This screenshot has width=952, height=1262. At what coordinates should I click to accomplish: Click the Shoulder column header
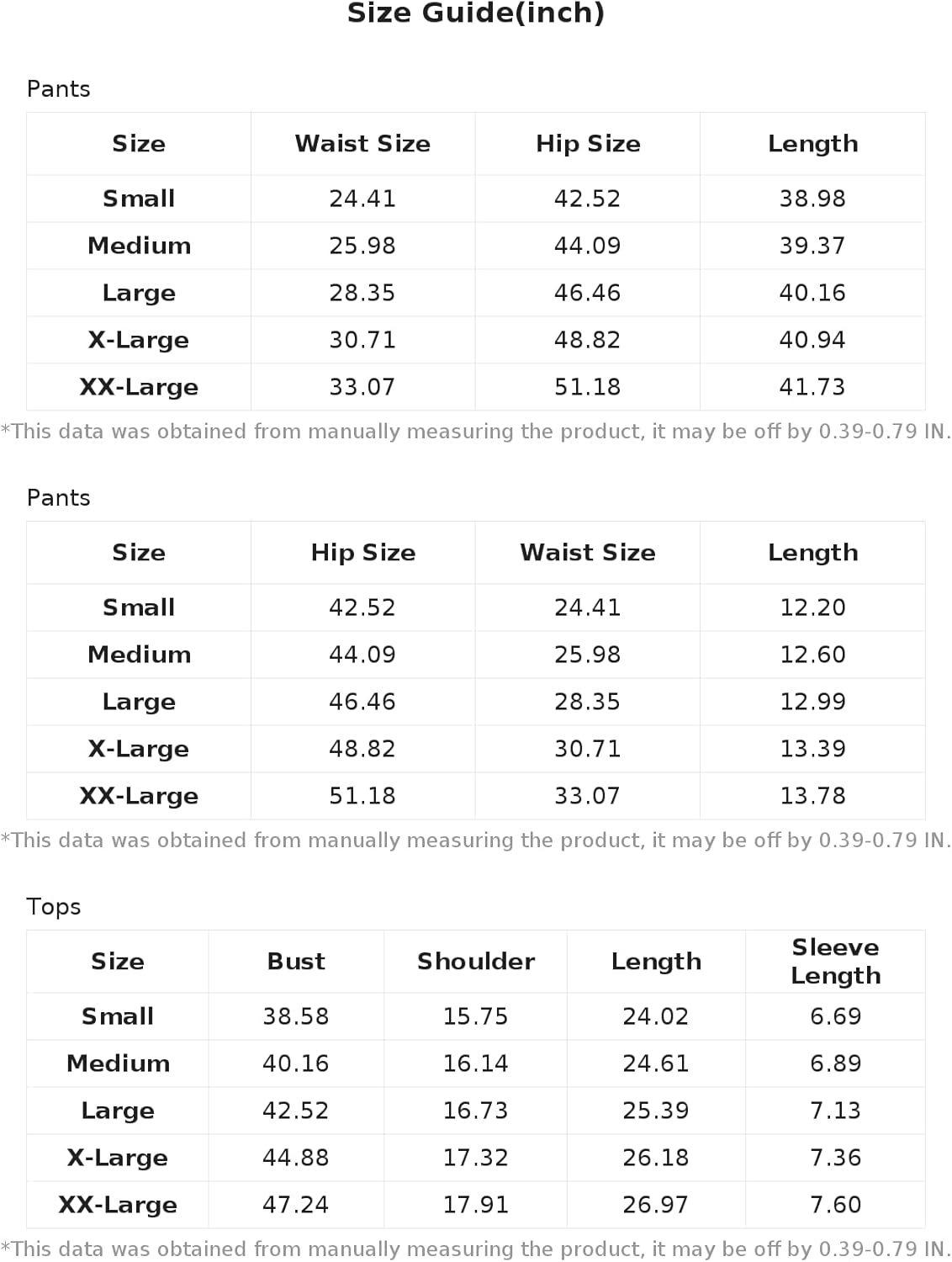click(476, 961)
